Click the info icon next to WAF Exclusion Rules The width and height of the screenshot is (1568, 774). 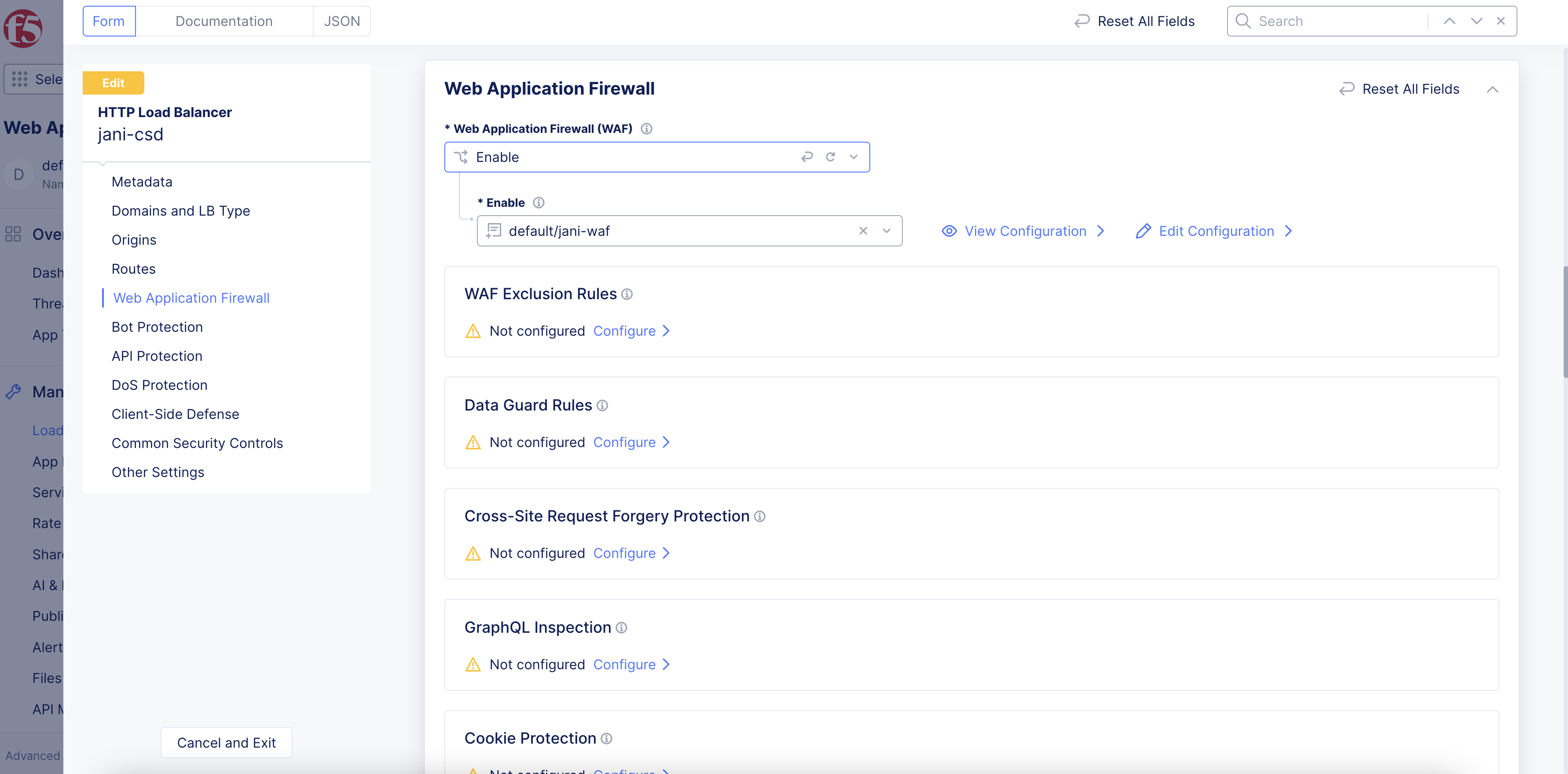627,294
